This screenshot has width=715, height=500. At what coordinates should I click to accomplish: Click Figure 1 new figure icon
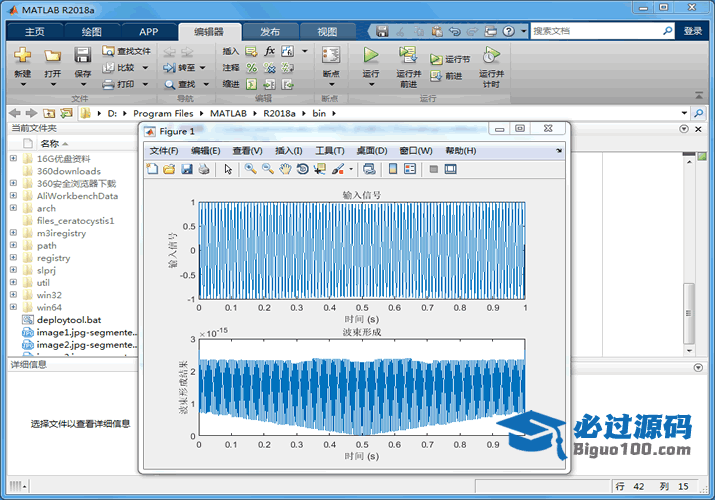tap(152, 169)
